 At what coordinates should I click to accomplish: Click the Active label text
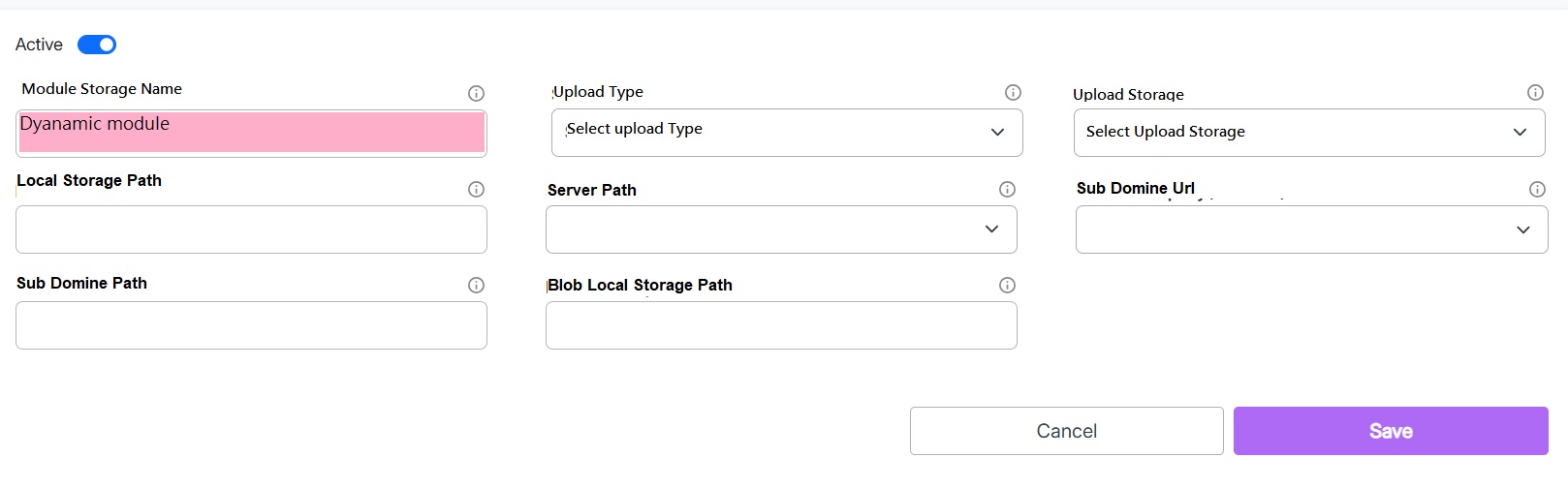[x=39, y=45]
